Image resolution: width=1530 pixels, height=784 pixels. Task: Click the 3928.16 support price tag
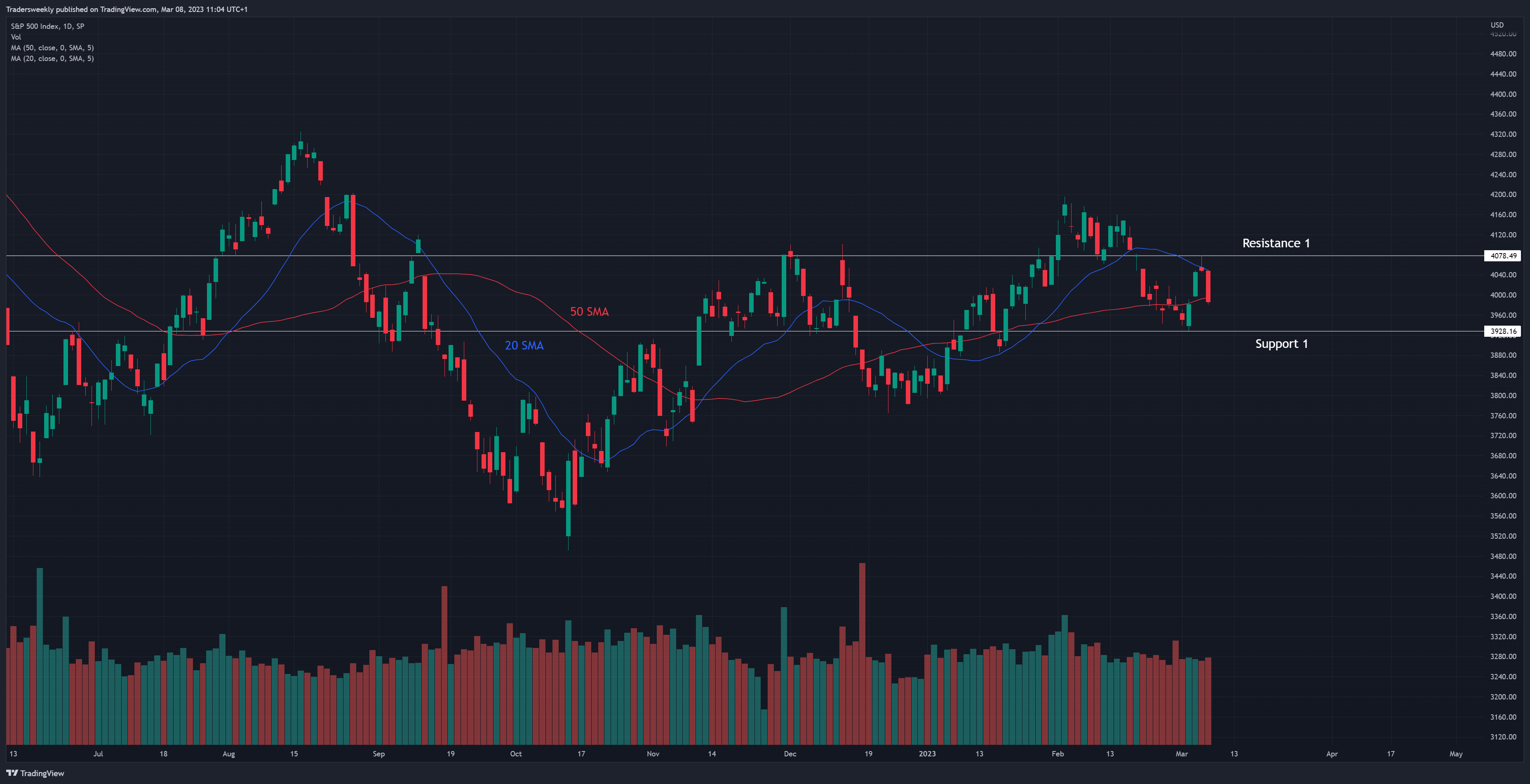[1503, 331]
